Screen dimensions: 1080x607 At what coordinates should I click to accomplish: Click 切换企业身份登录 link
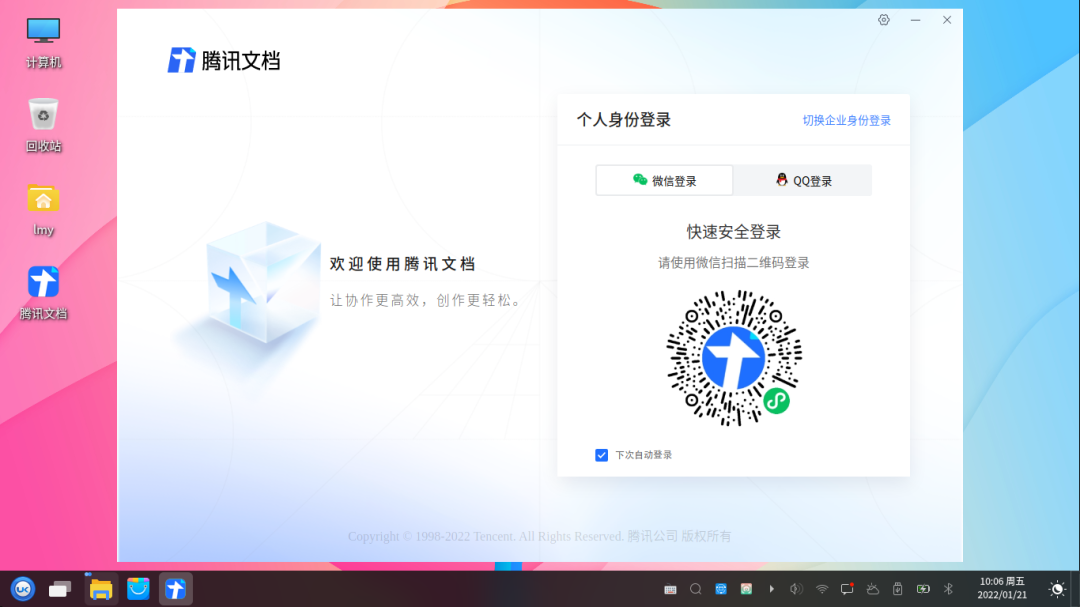(x=847, y=121)
